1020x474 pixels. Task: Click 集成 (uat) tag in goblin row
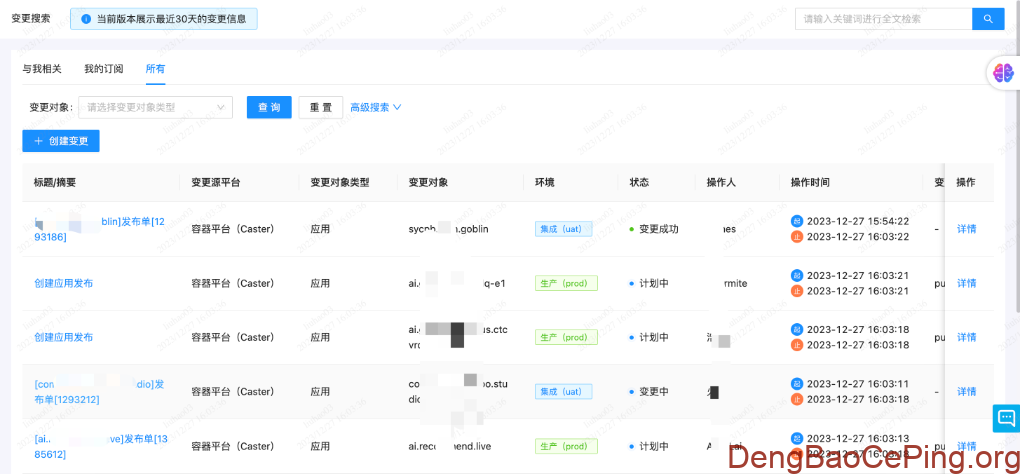563,229
